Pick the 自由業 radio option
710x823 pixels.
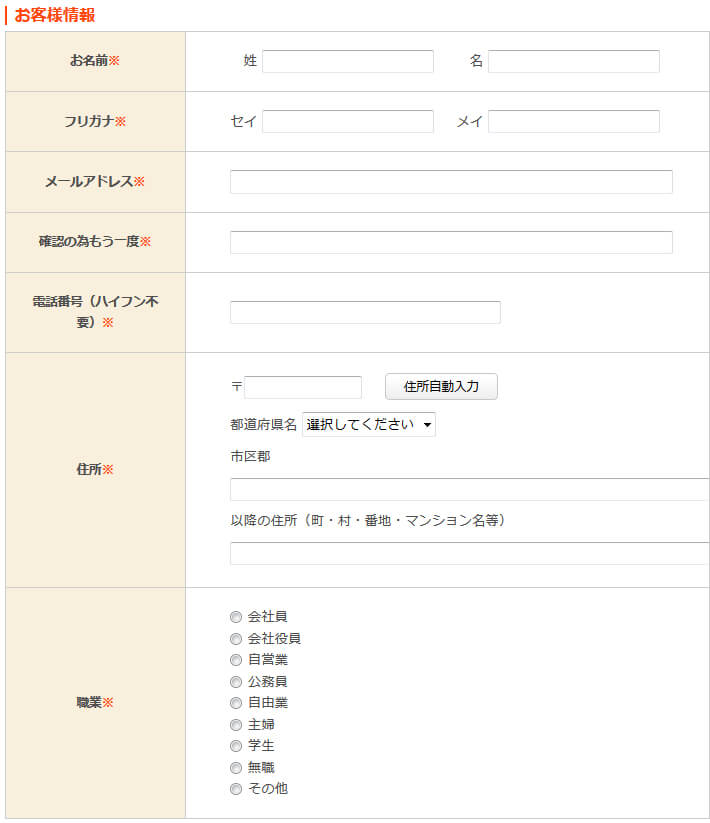[235, 703]
